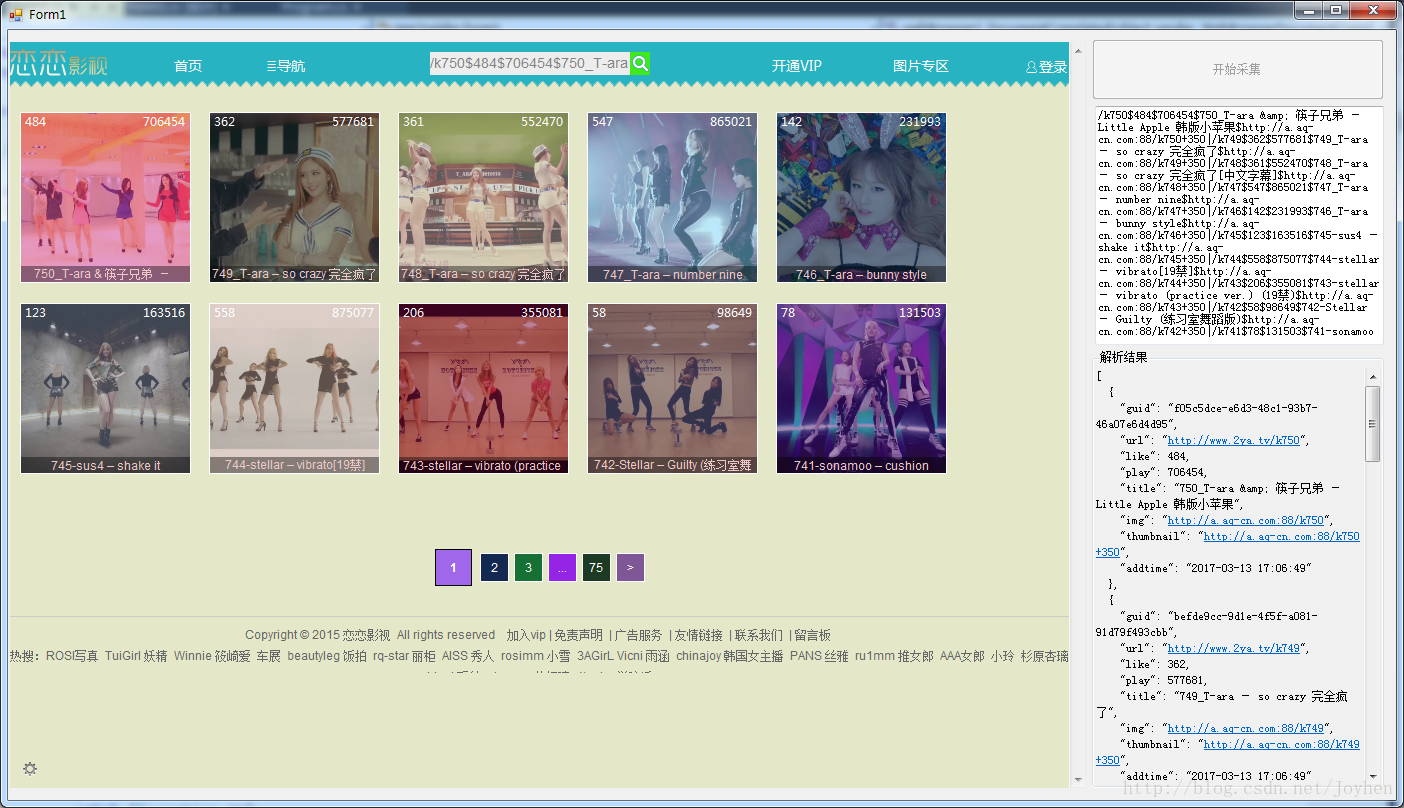Click the chinajoy 韩国女主播 hot search link
Viewport: 1404px width, 808px height.
(x=729, y=656)
